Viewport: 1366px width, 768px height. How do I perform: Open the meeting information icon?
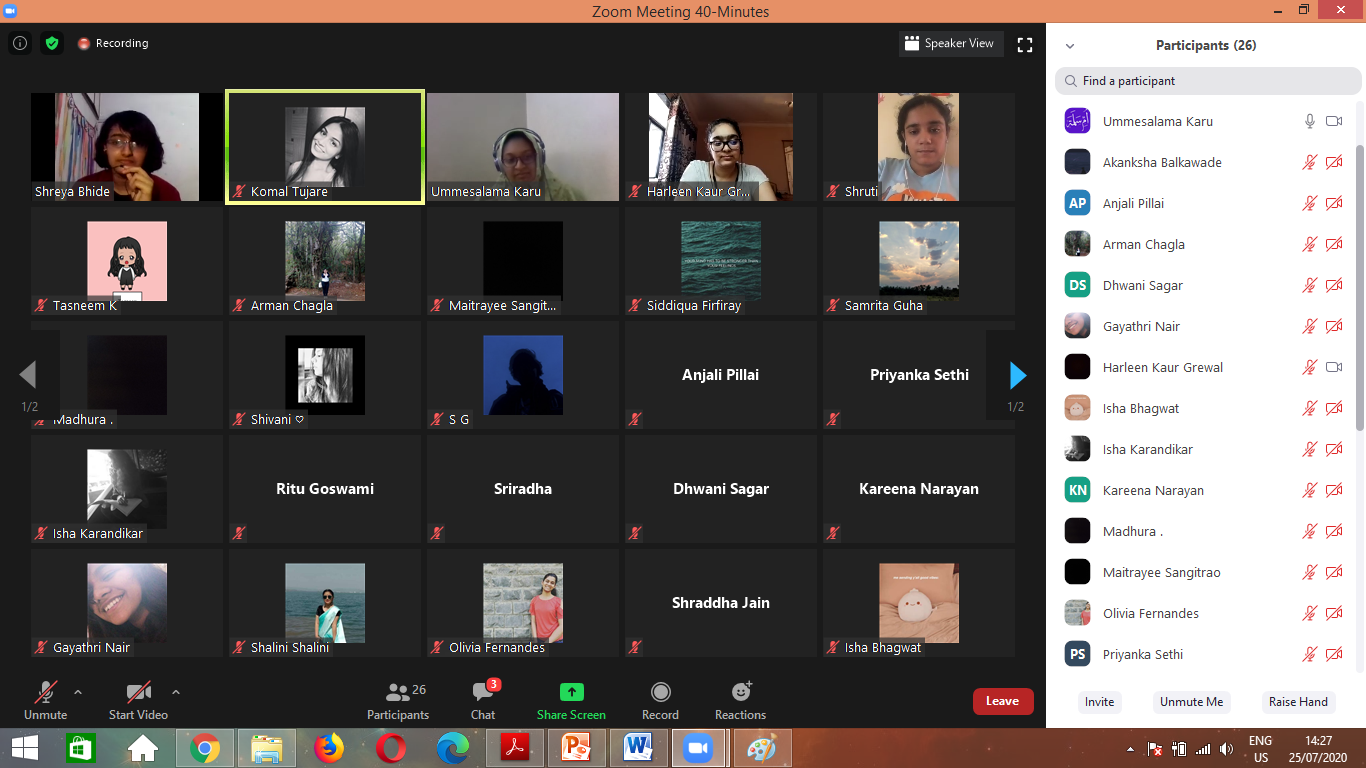click(19, 43)
